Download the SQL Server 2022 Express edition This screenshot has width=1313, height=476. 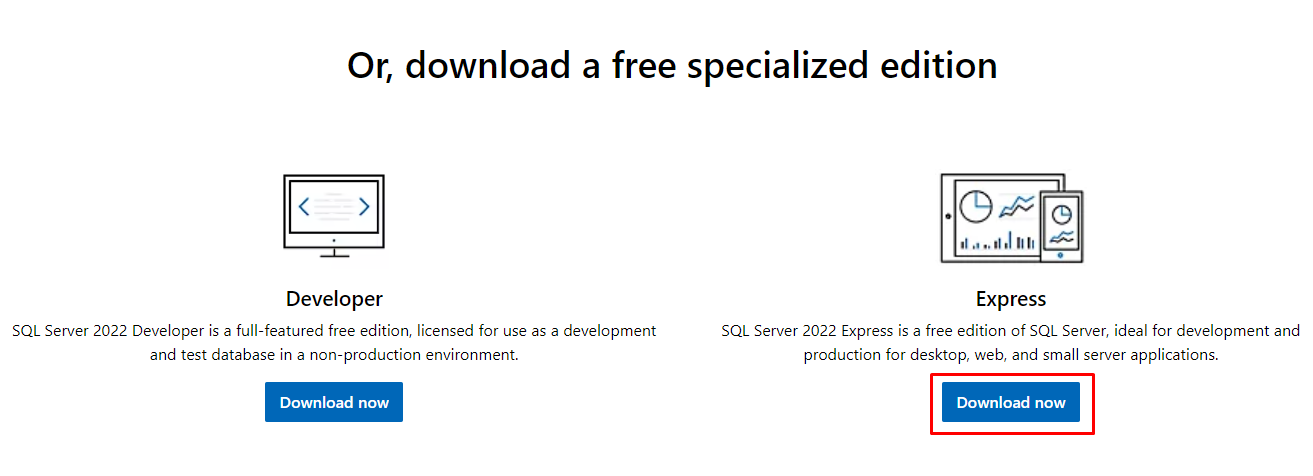(x=1011, y=402)
